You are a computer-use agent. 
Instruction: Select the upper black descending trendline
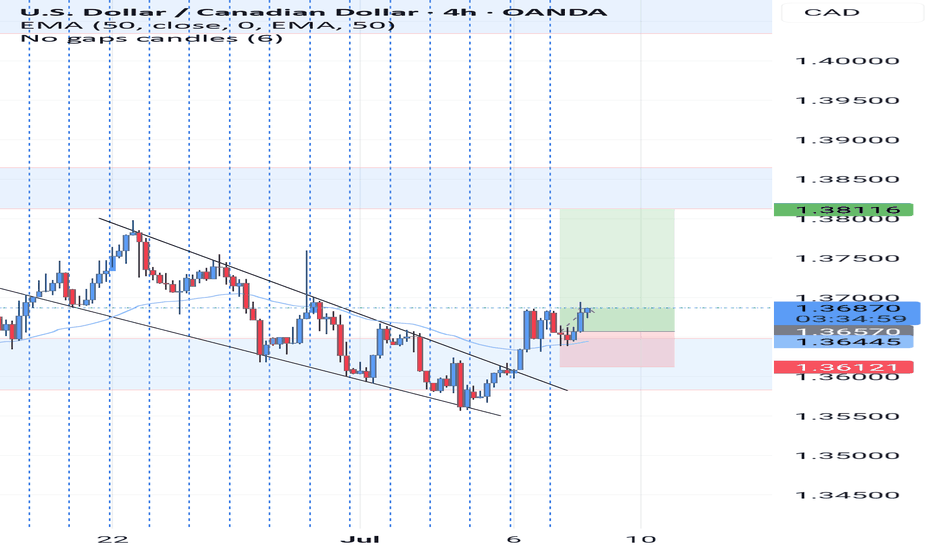tap(333, 304)
